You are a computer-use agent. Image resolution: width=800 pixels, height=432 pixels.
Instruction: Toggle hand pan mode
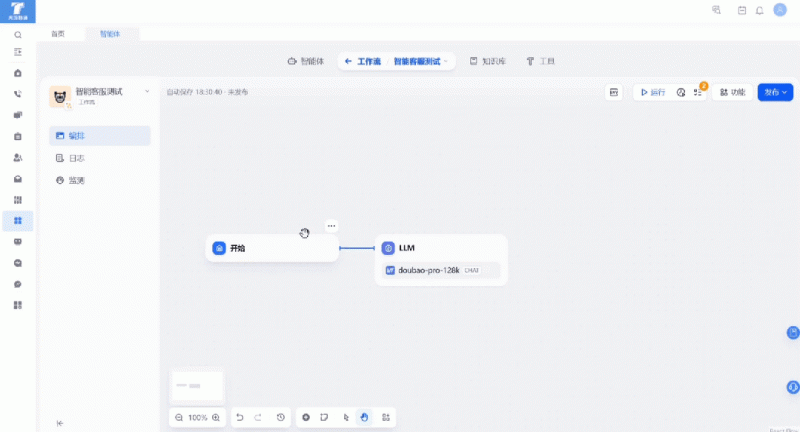[x=364, y=417]
